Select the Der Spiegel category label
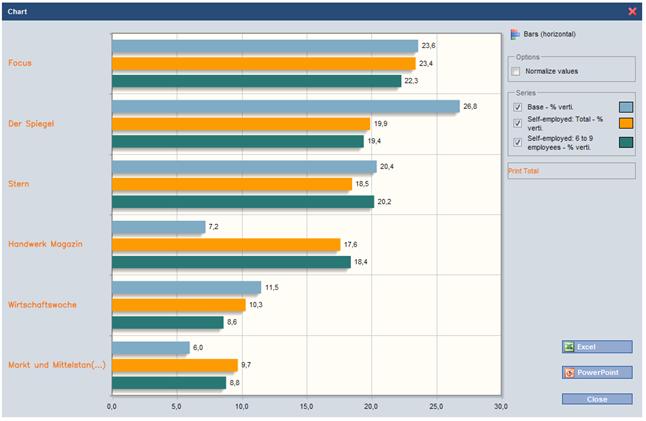Viewport: 646px width, 421px height. [x=31, y=124]
